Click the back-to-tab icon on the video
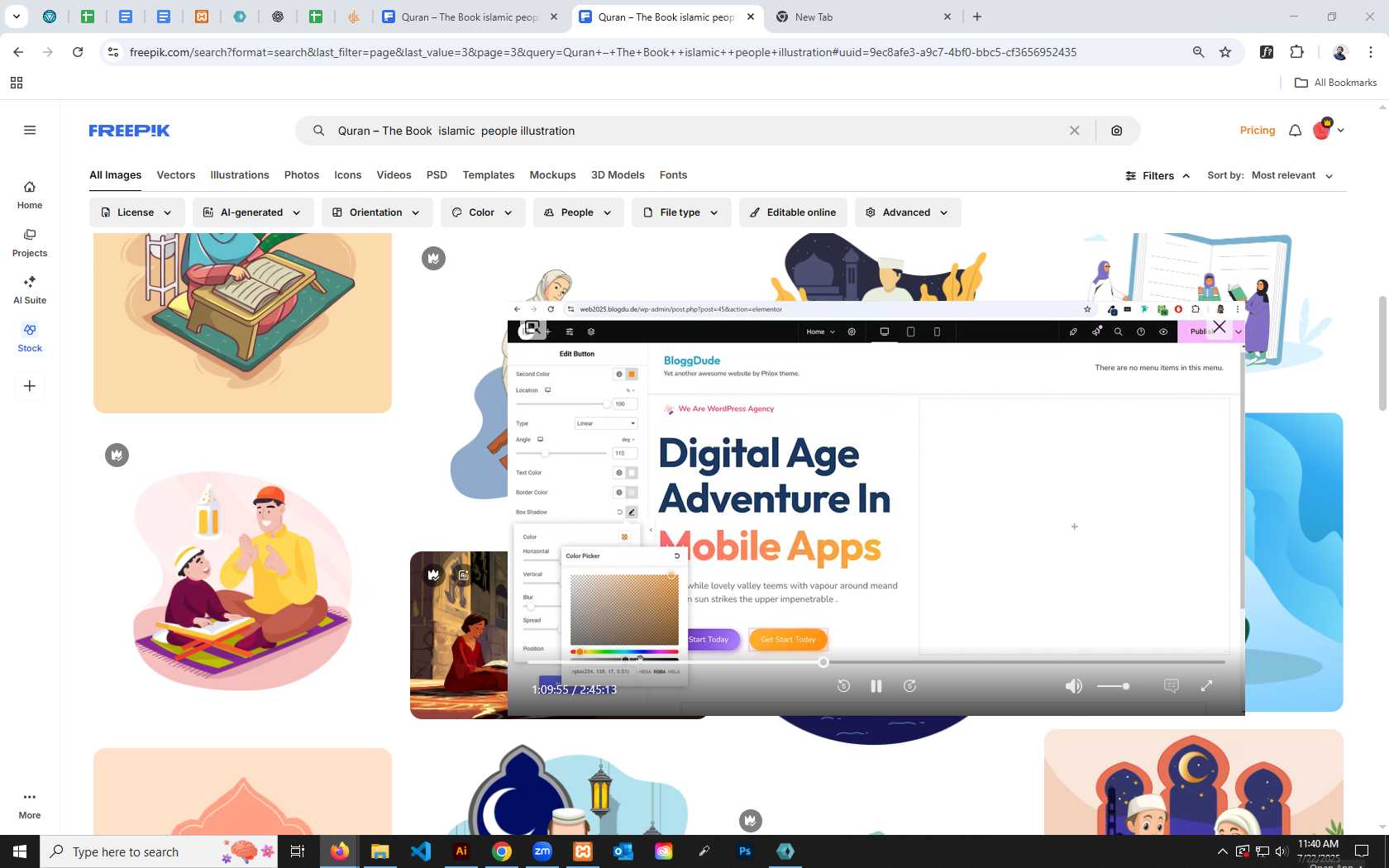Screen dimensions: 1389x868 tap(532, 328)
